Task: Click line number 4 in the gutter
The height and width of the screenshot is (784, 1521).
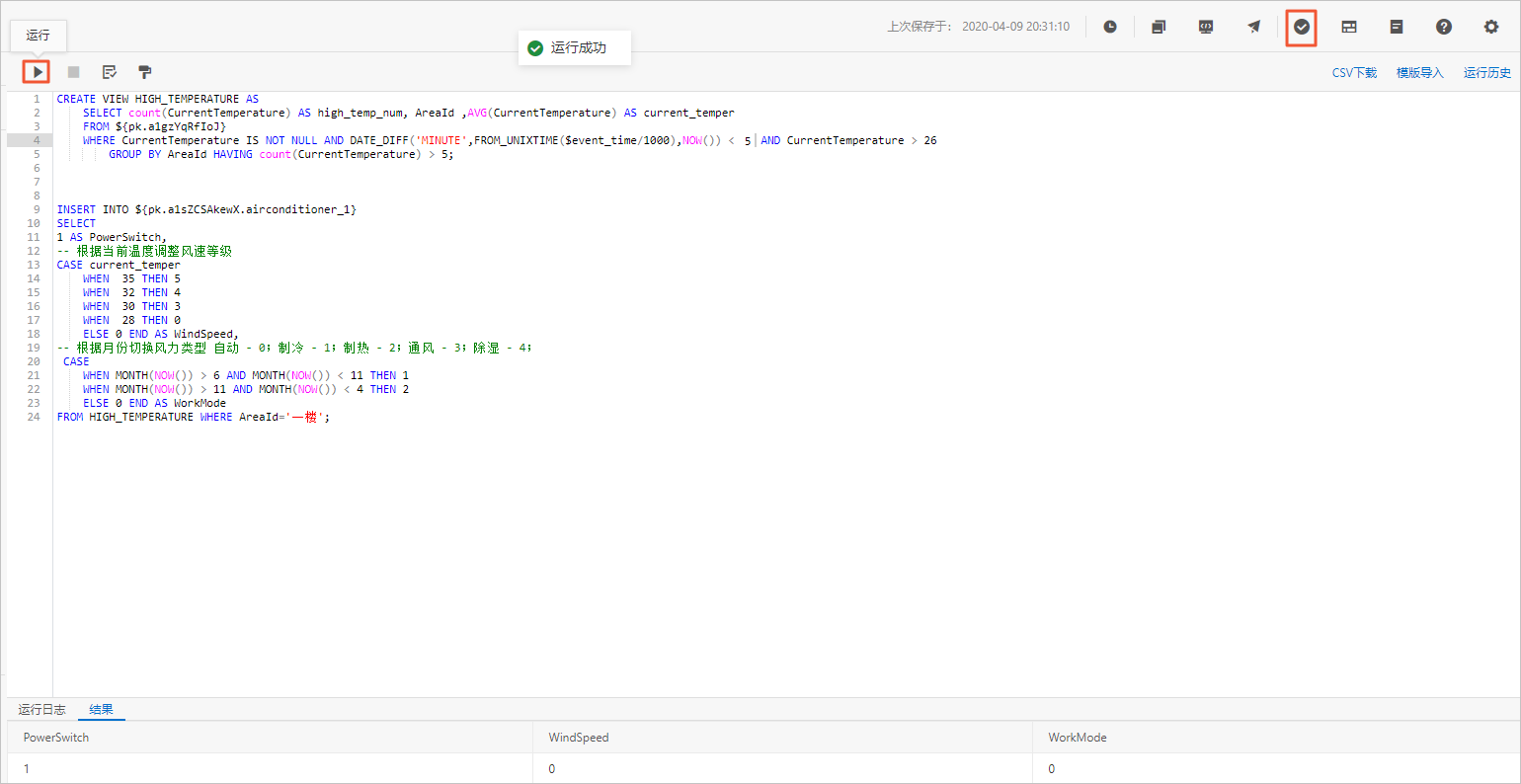Action: [37, 140]
